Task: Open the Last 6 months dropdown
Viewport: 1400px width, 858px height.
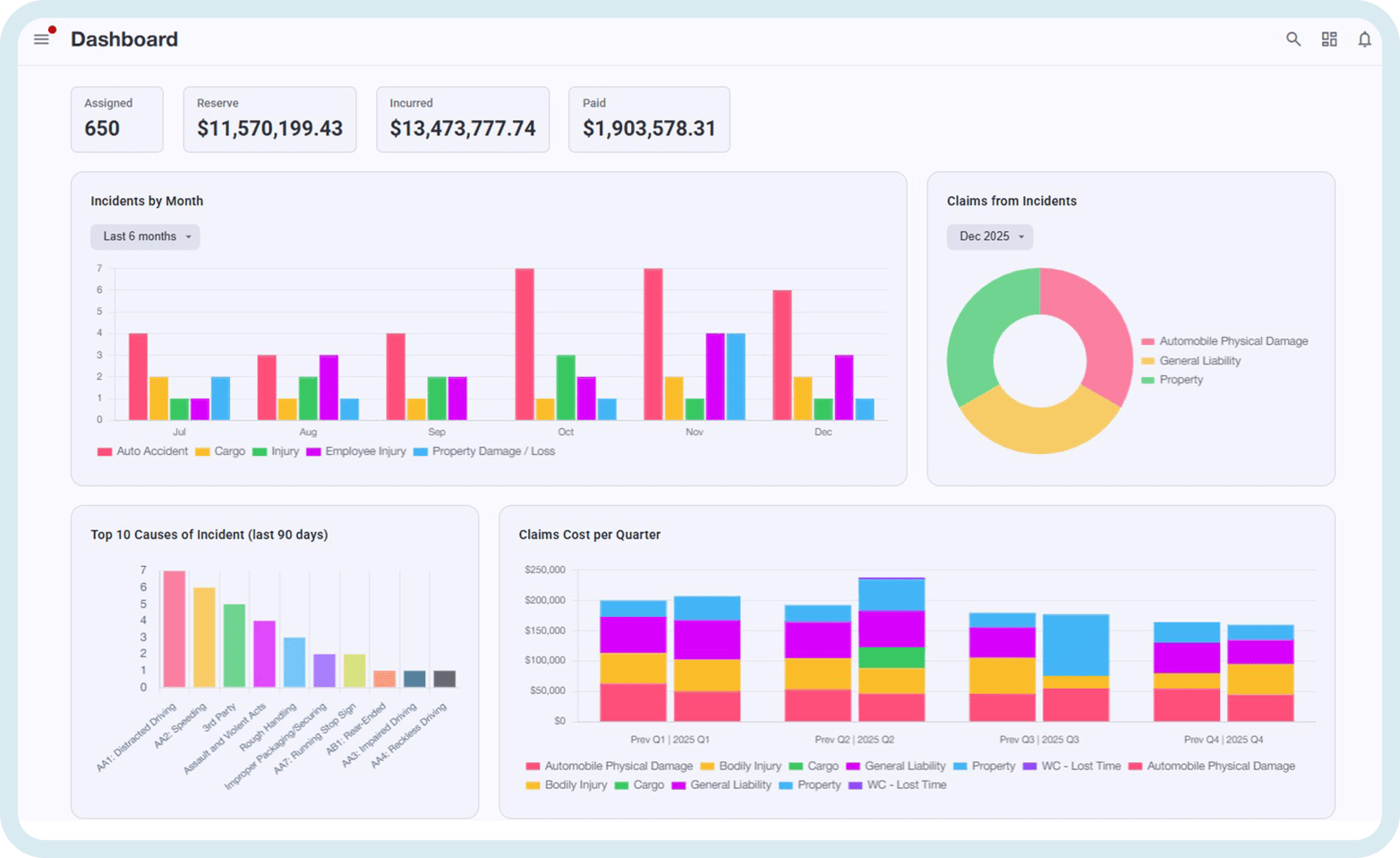Action: pos(144,236)
